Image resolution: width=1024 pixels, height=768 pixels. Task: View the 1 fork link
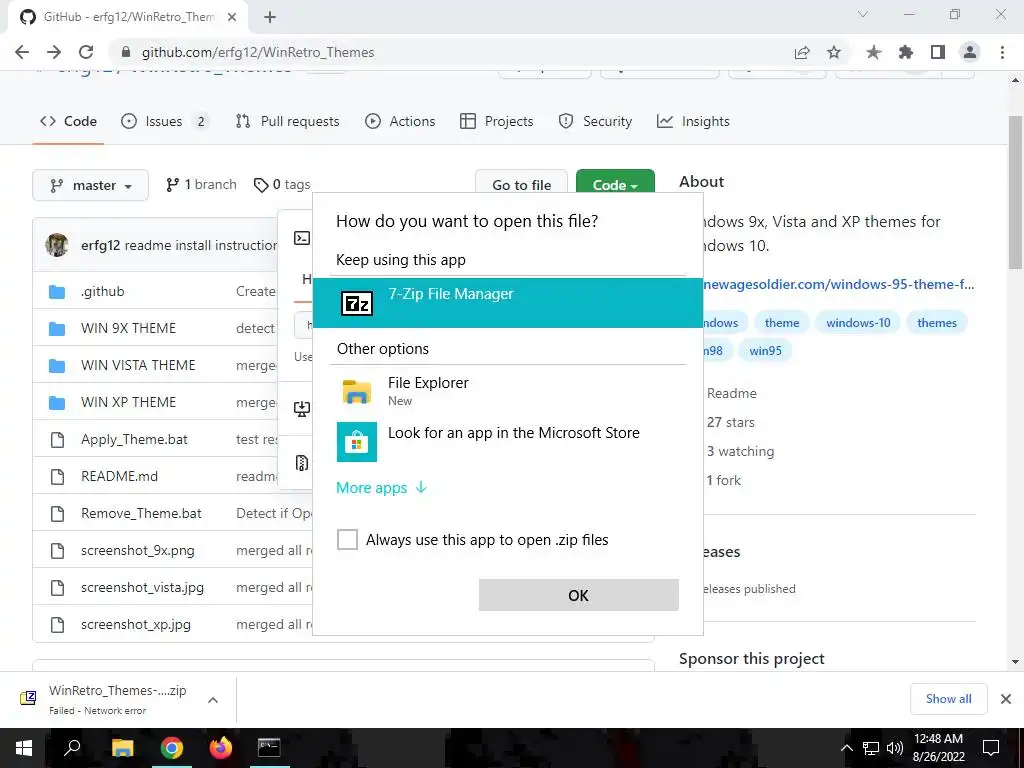pos(724,481)
